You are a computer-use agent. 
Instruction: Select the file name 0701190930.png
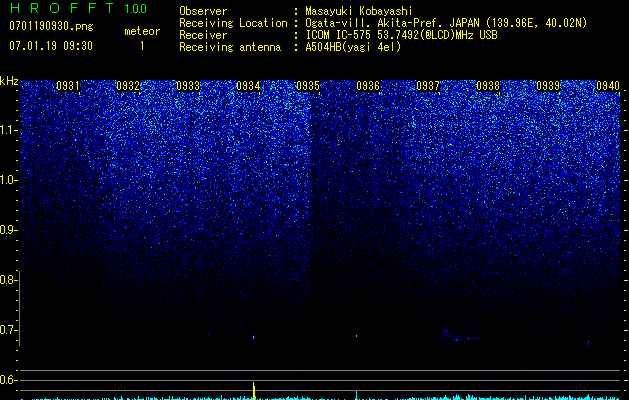[51, 26]
